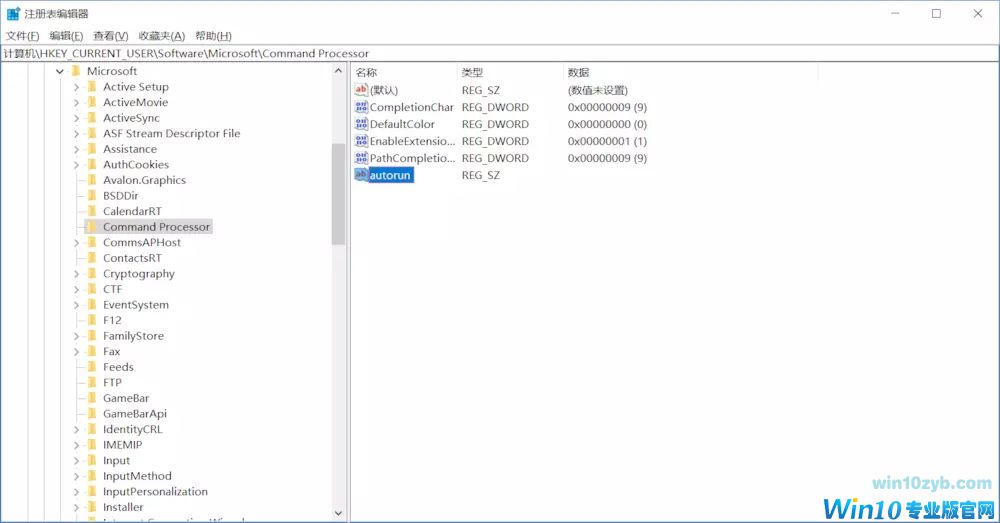Click the Microsoft folder icon
The height and width of the screenshot is (523, 1000).
point(76,71)
